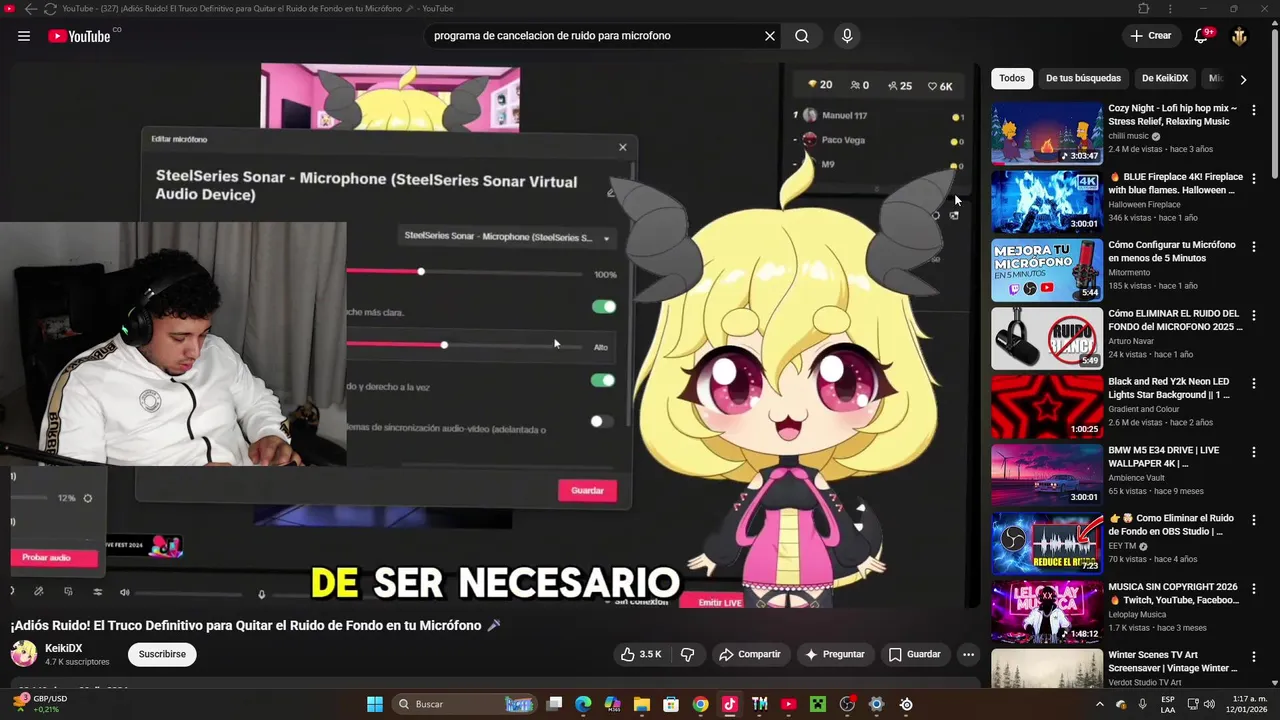Open the GBP/USD taskbar widget

pos(40,704)
